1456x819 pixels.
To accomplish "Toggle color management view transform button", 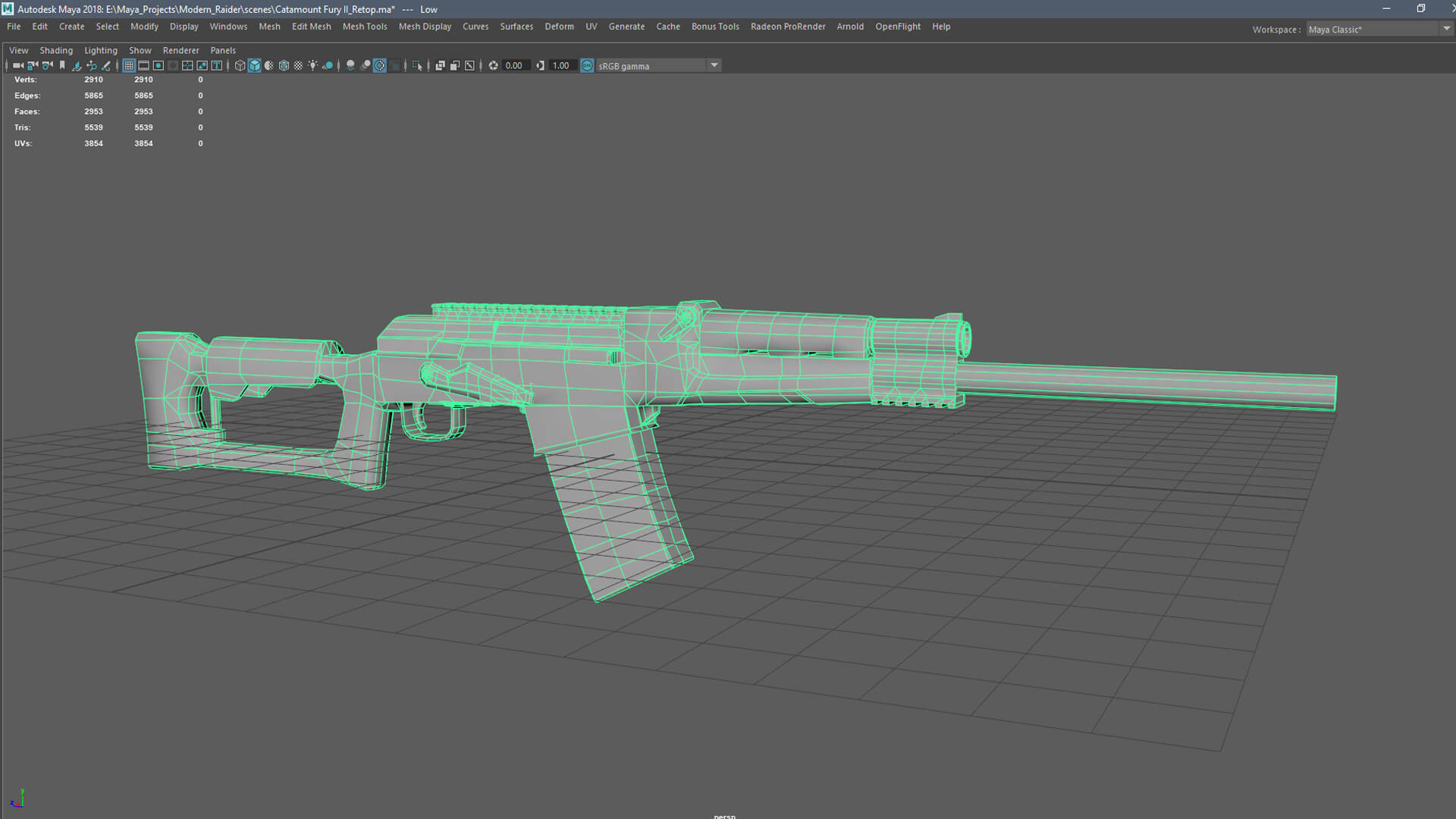I will 587,66.
